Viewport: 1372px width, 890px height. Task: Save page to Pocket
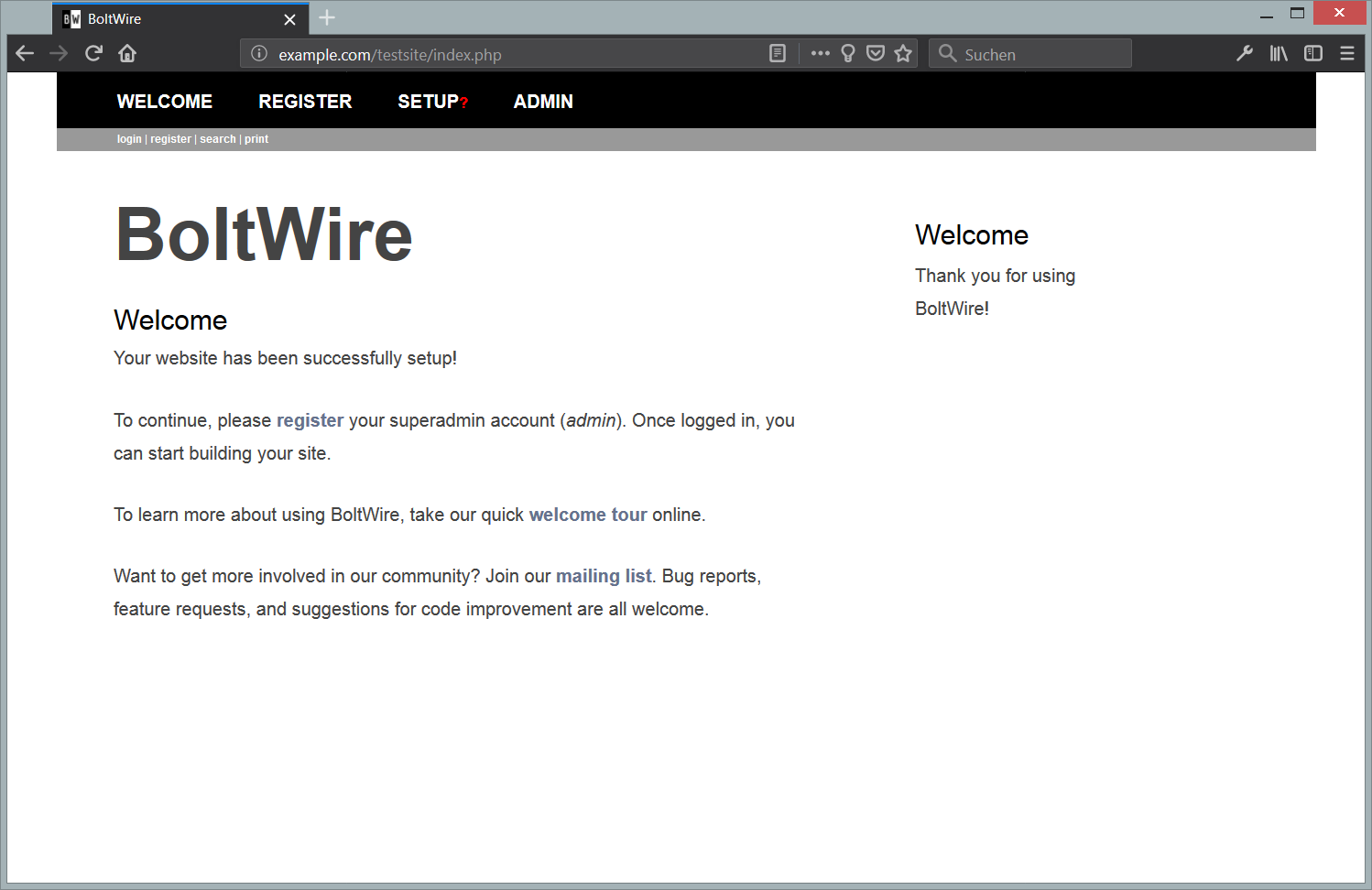tap(876, 53)
